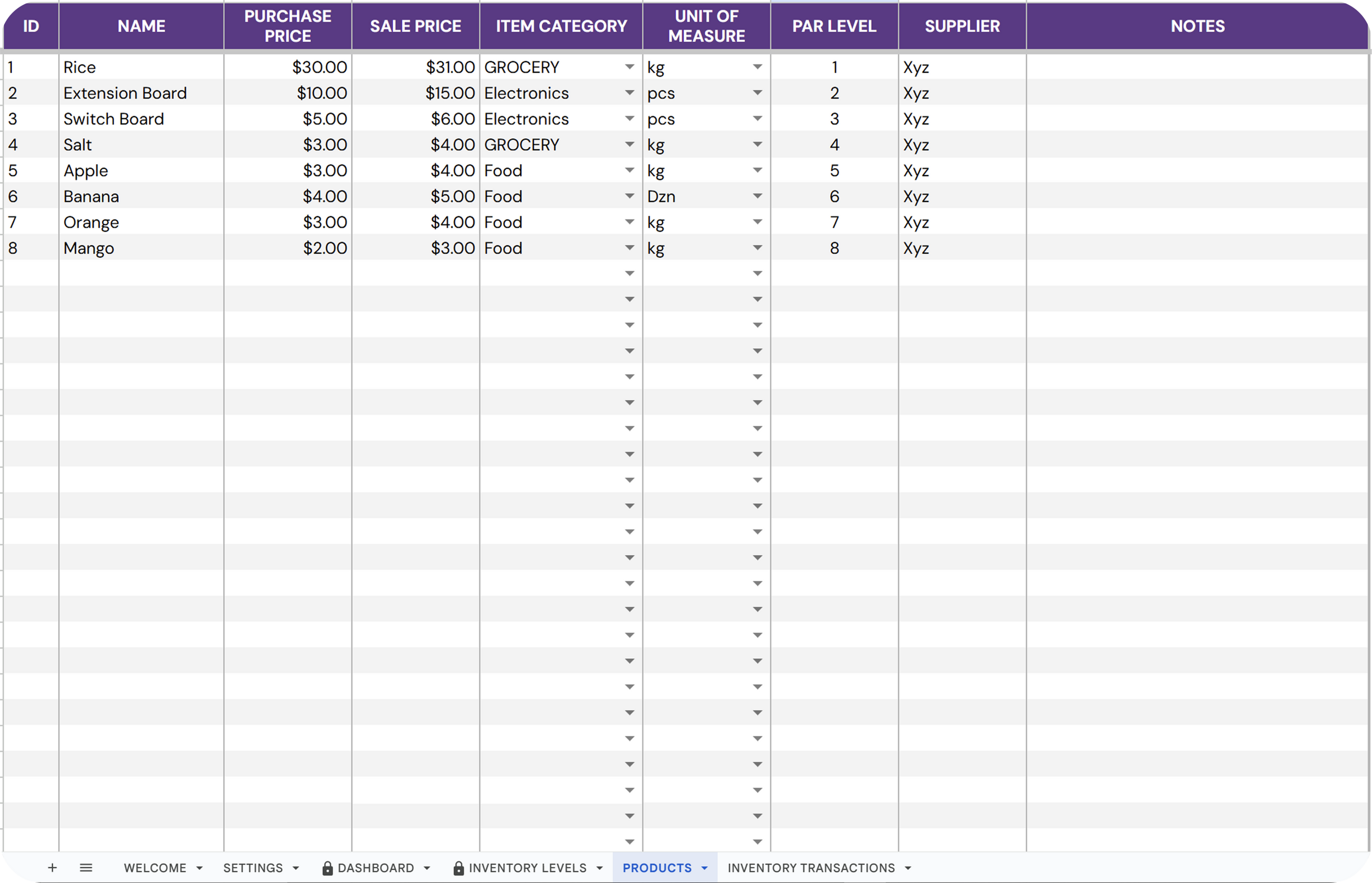This screenshot has height=883, width=1372.
Task: Select the Notes column header
Action: point(1197,26)
